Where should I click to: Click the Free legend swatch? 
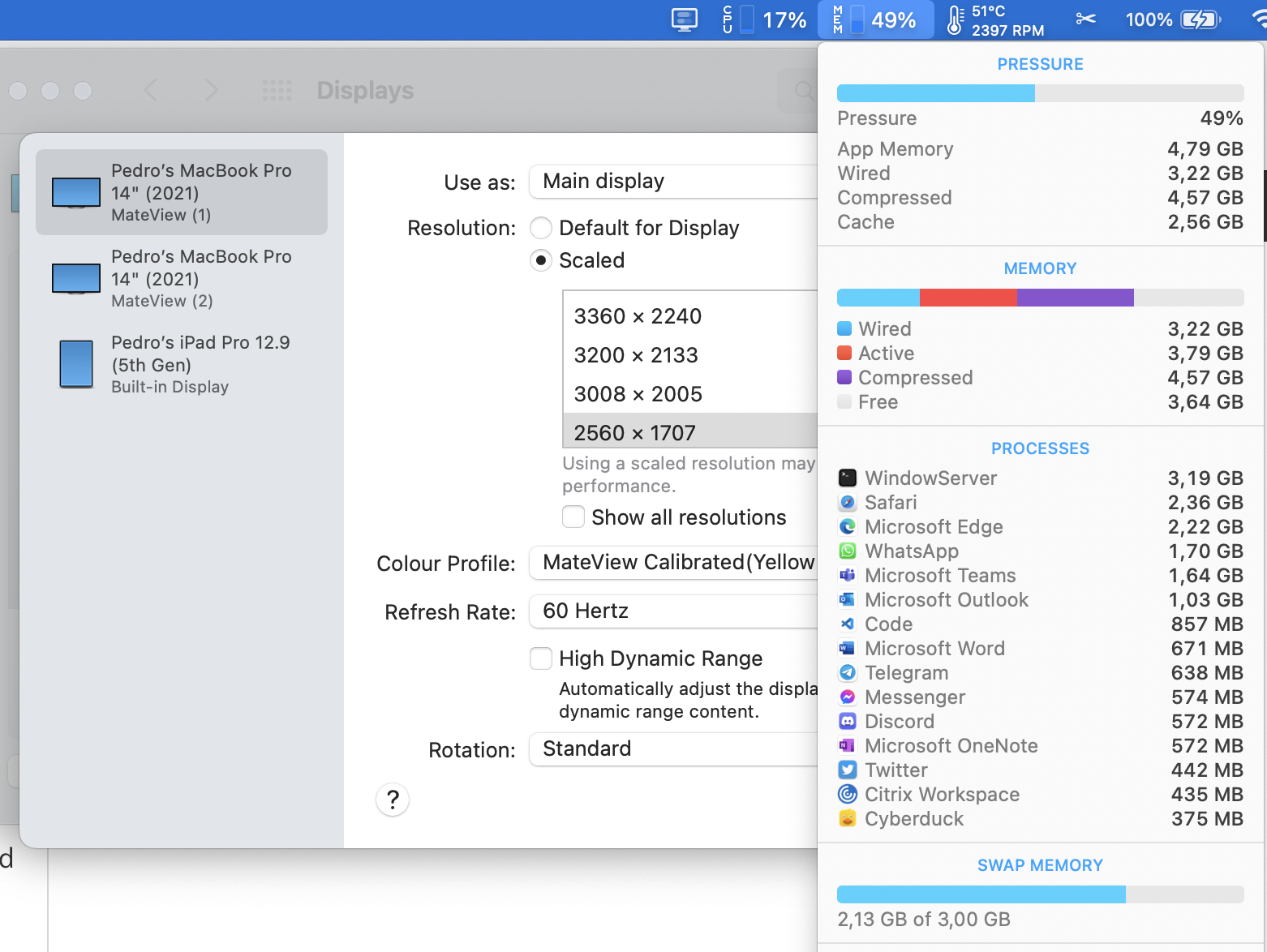tap(844, 401)
